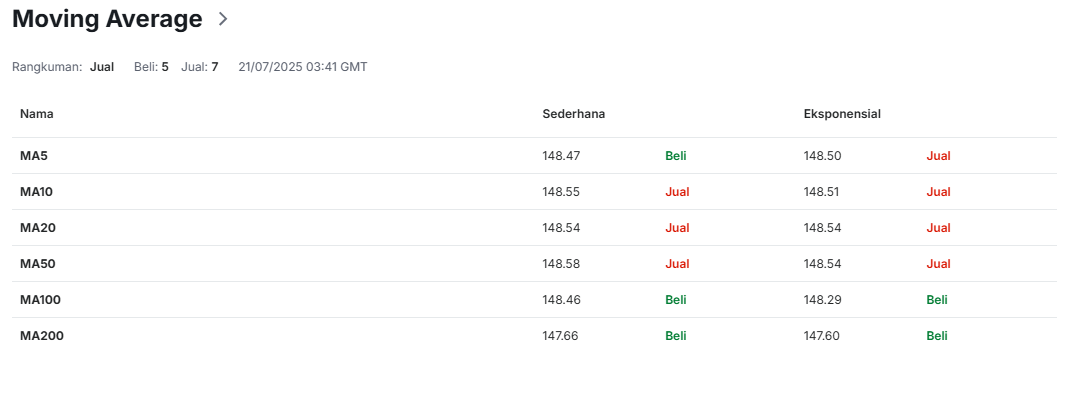Click the MA200 exponential Beli signal
Image resolution: width=1065 pixels, height=395 pixels.
pyautogui.click(x=937, y=335)
